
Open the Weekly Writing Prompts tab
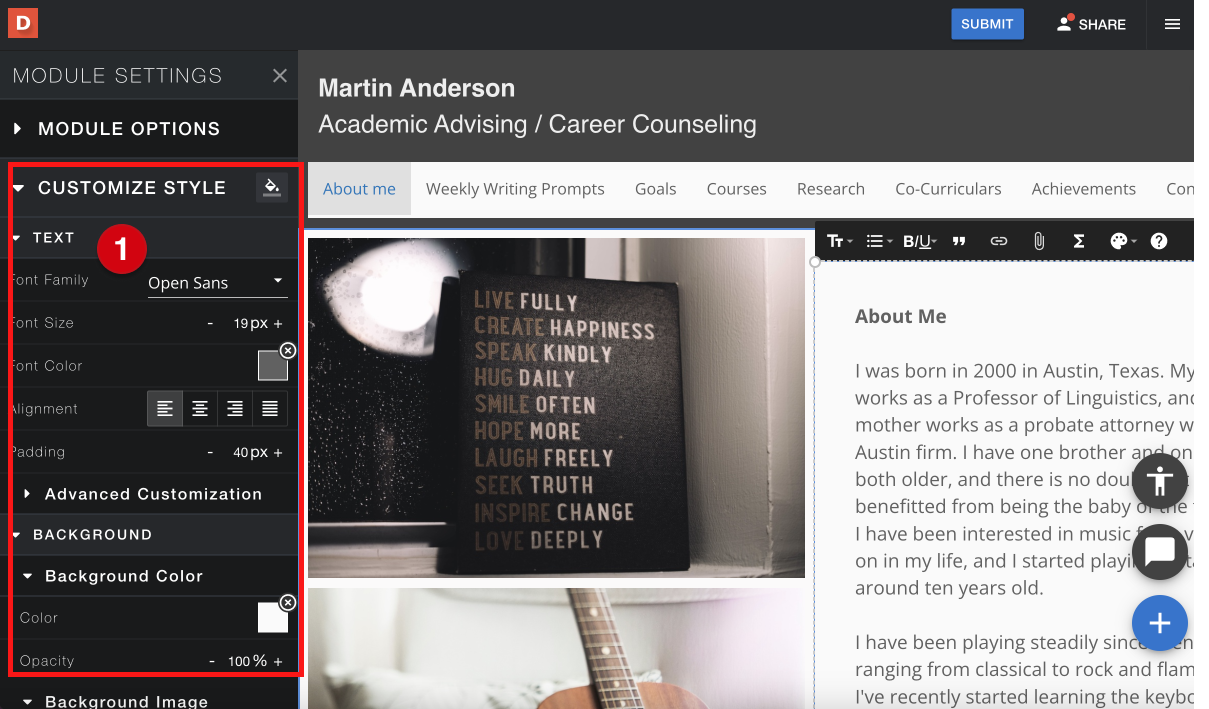[515, 189]
